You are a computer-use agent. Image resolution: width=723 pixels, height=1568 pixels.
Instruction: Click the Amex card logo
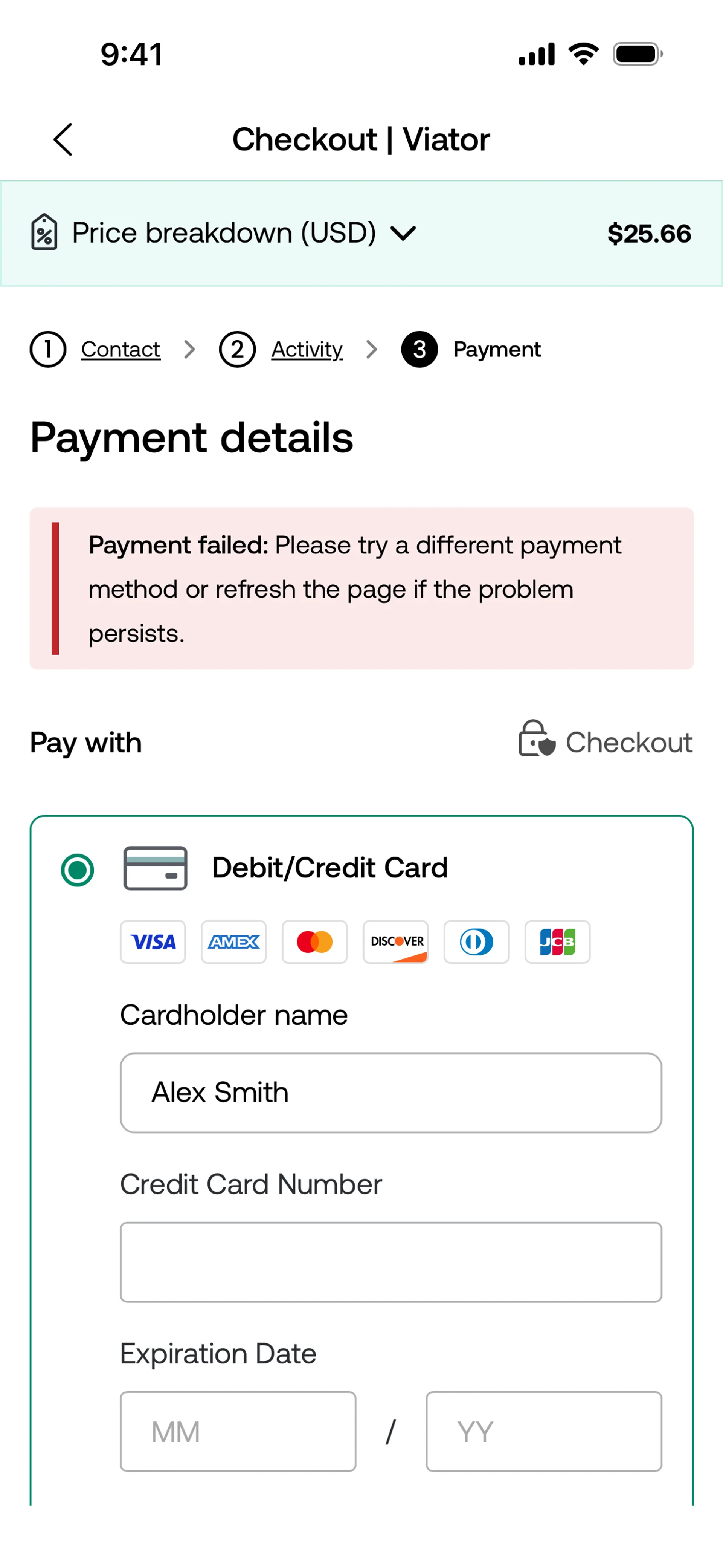(x=234, y=941)
